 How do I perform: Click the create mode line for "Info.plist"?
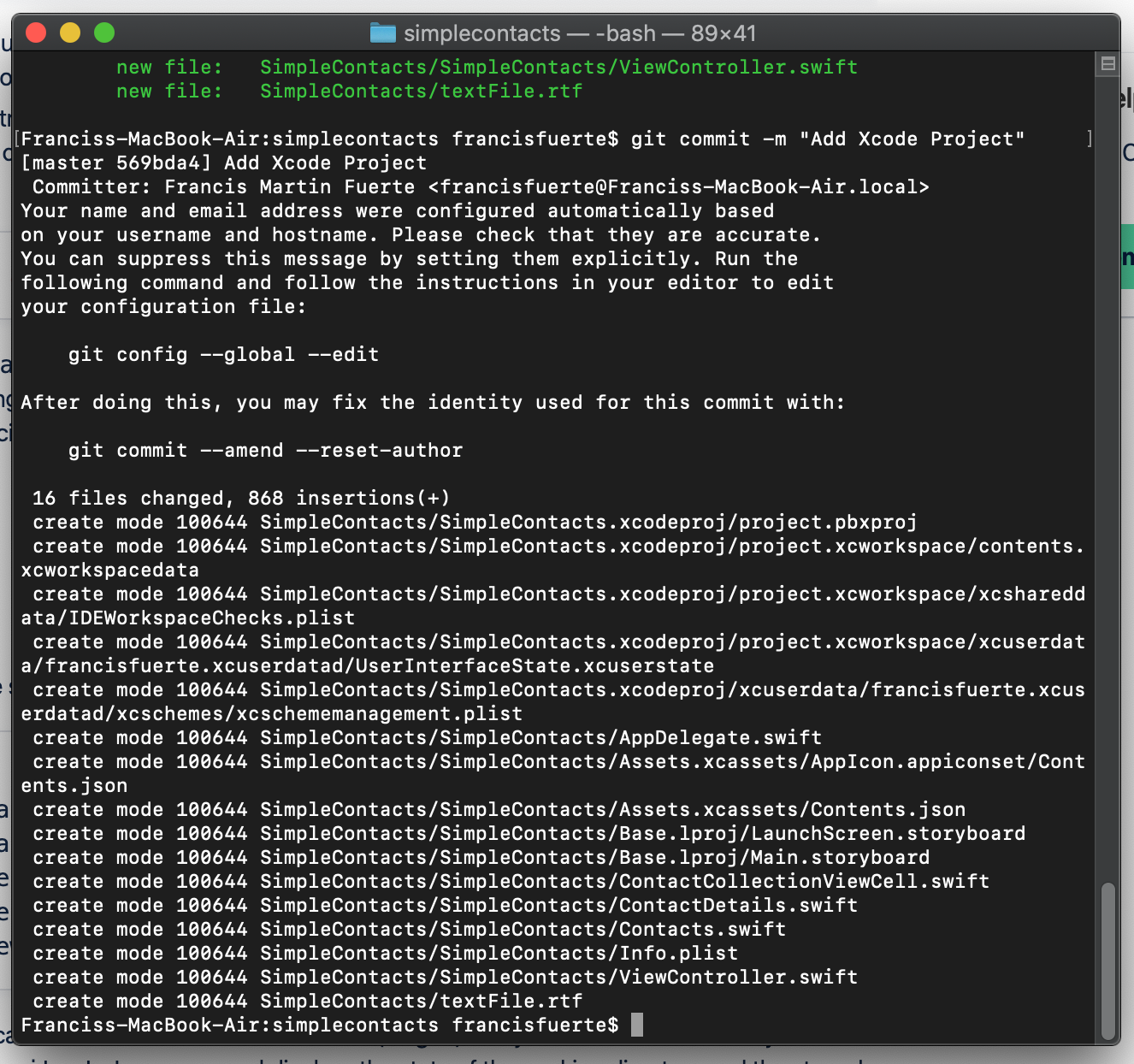[x=386, y=953]
